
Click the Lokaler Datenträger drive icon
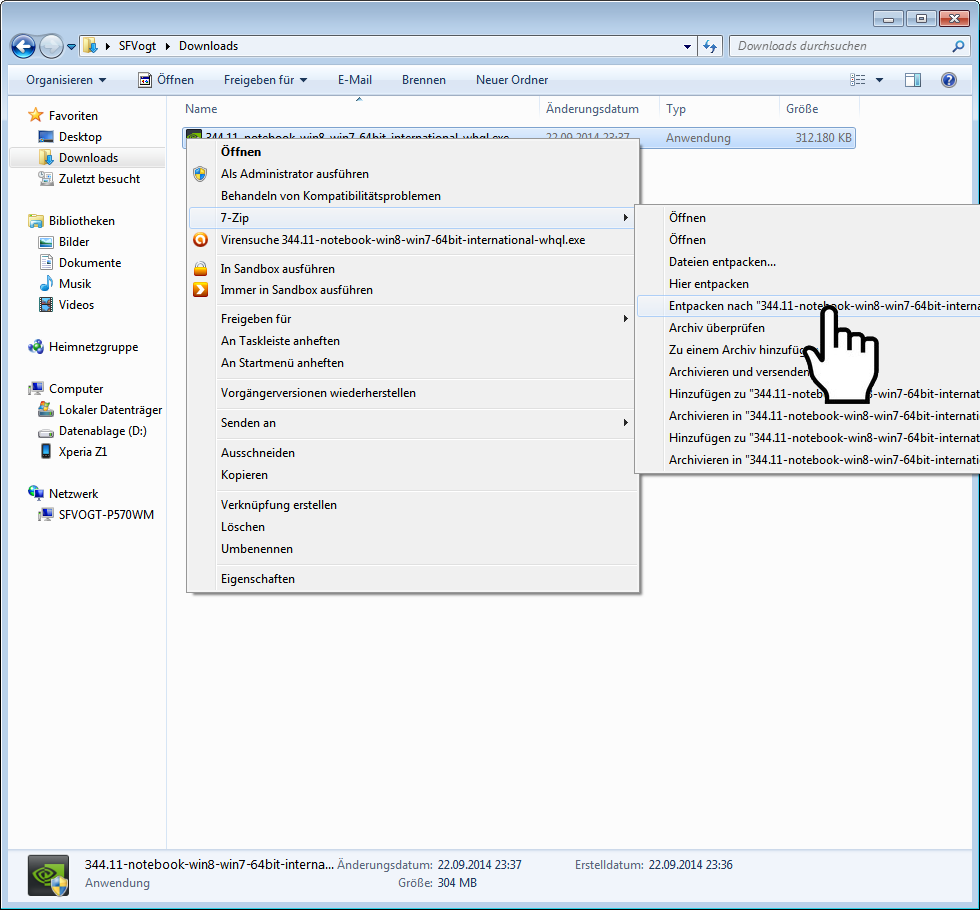coord(46,409)
